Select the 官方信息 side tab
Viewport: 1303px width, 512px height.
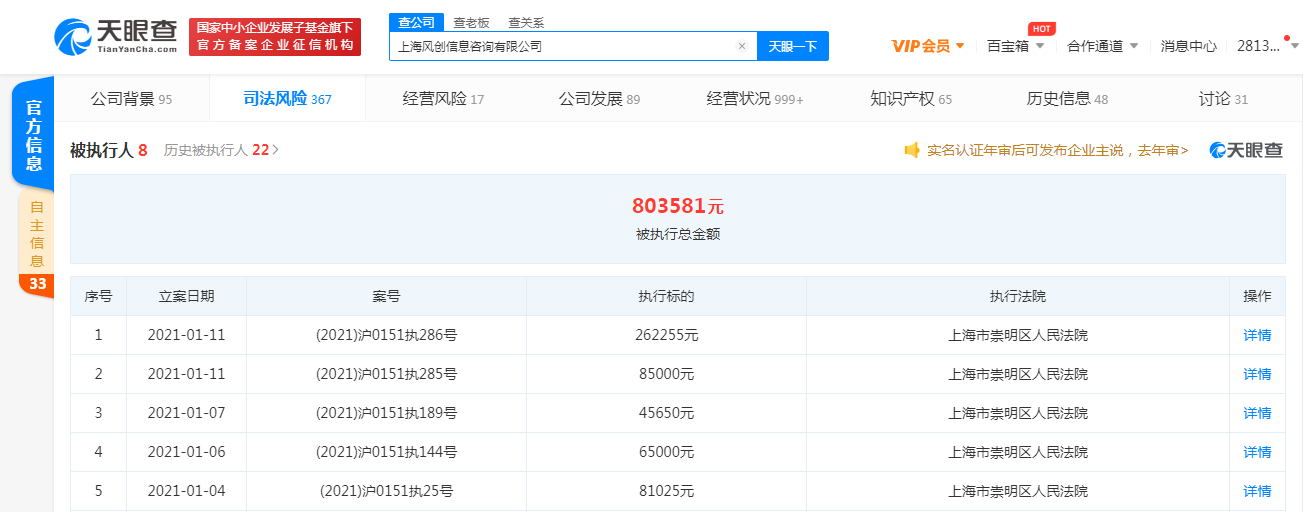(x=33, y=136)
